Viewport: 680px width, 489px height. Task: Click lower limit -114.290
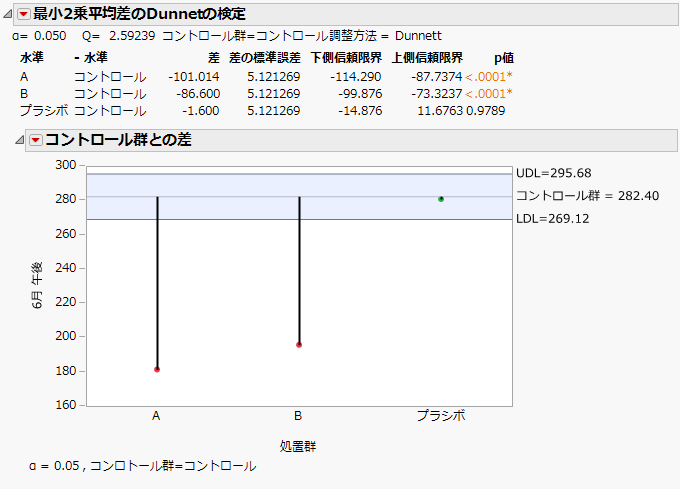click(x=356, y=77)
